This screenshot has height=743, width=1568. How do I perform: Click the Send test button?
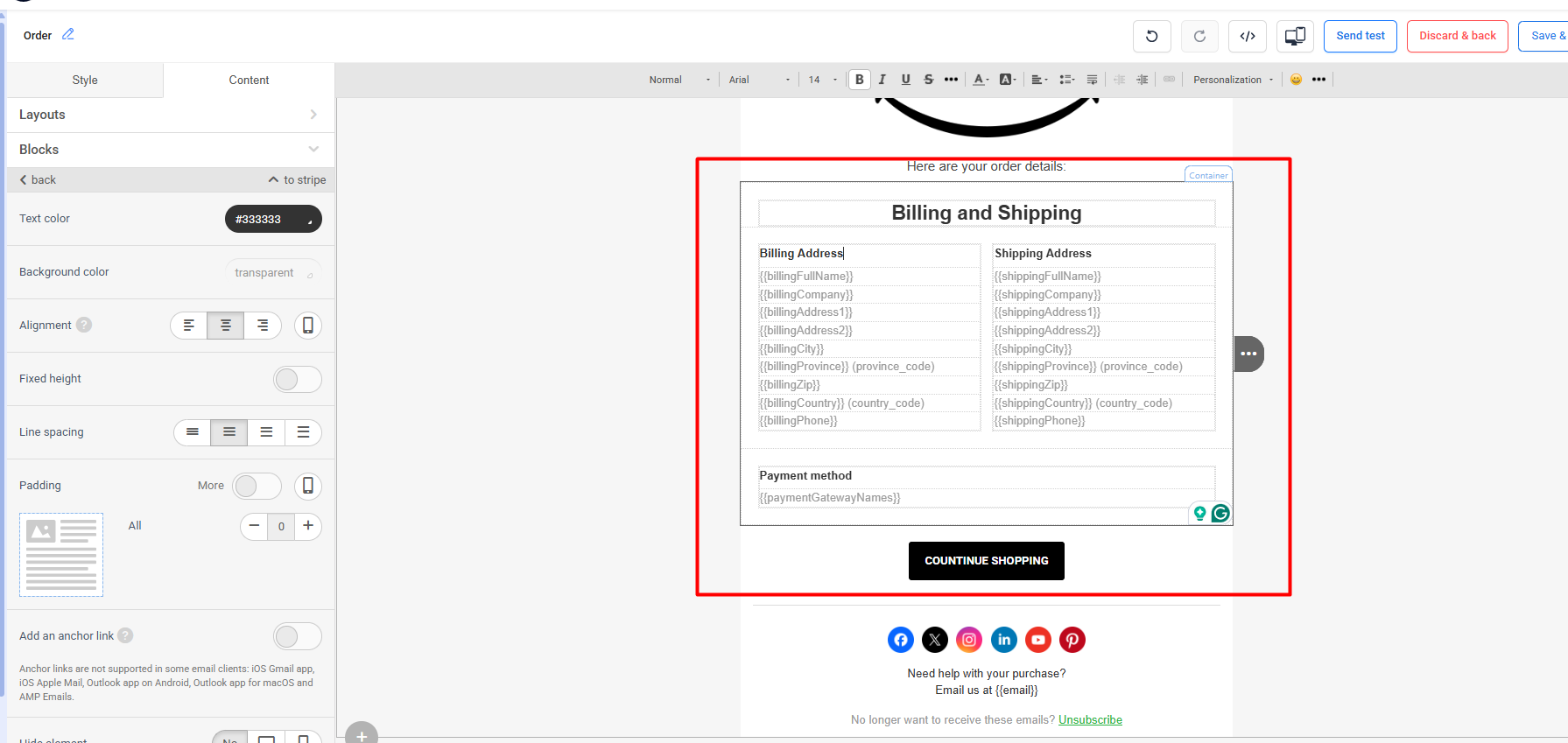1360,36
